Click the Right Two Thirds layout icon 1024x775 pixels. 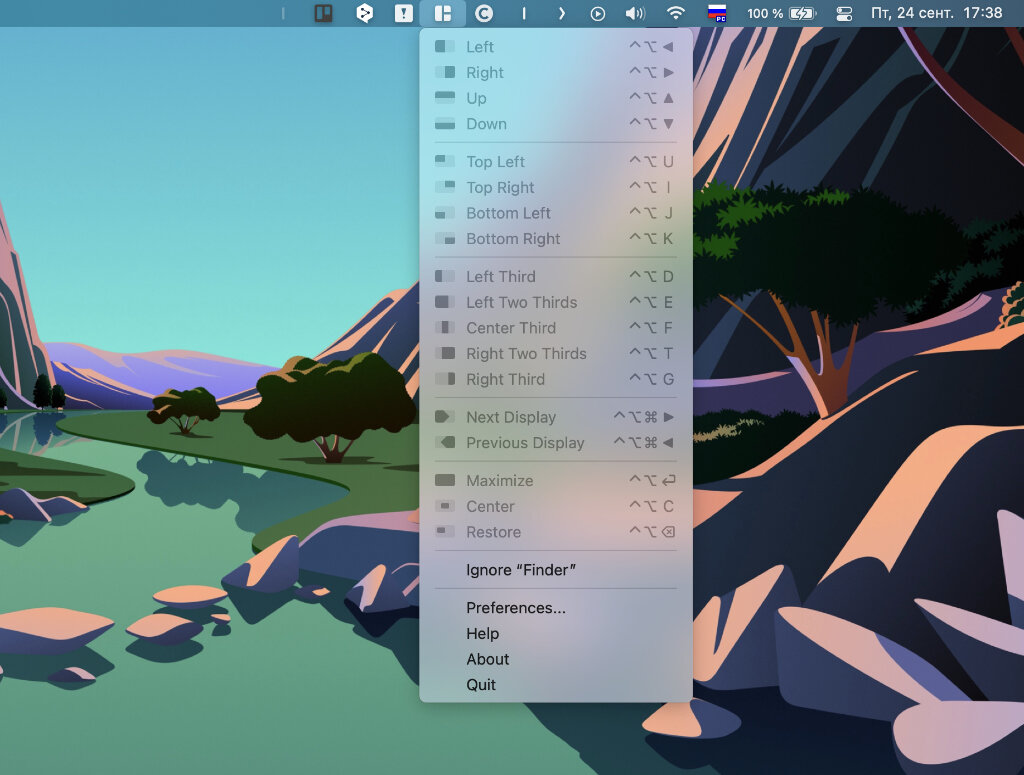[x=445, y=353]
